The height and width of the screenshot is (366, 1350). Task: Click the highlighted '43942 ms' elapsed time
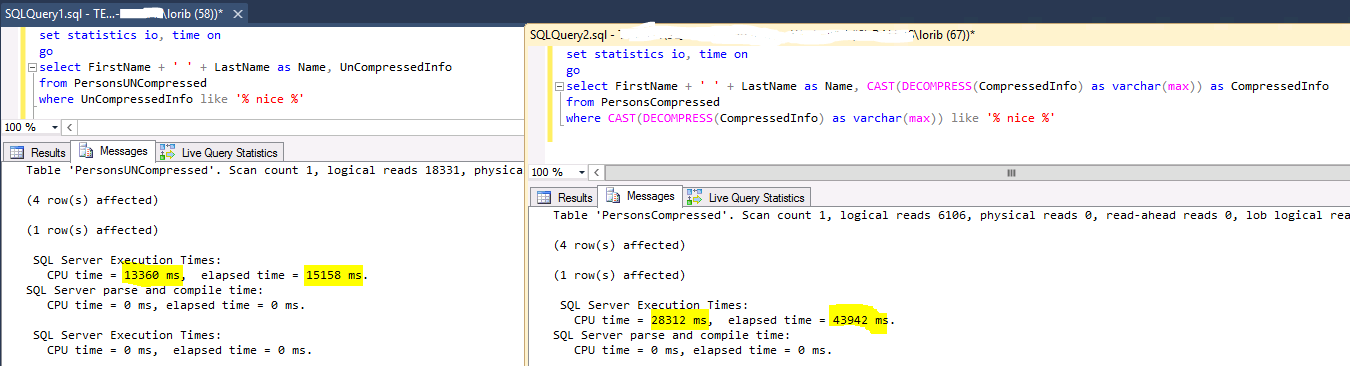(860, 320)
